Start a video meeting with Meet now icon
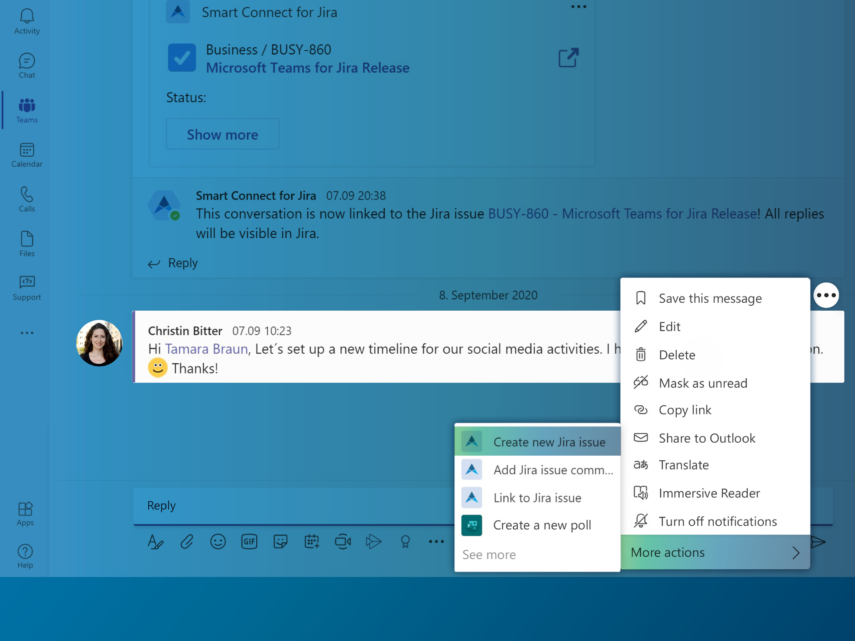855x641 pixels. 343,541
